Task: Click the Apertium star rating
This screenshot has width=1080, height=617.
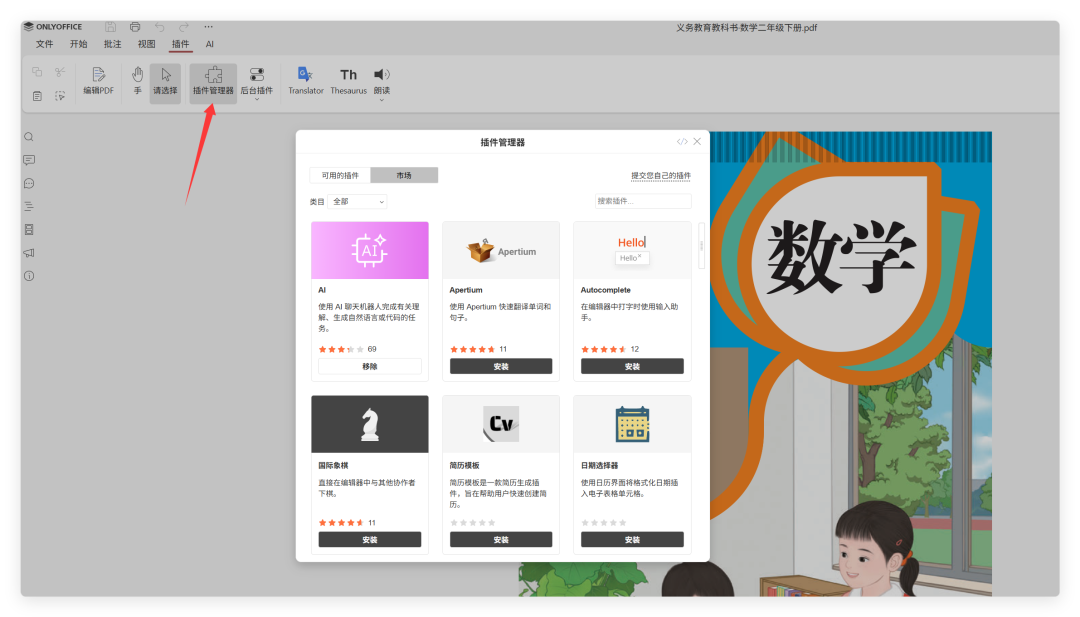Action: click(x=472, y=349)
